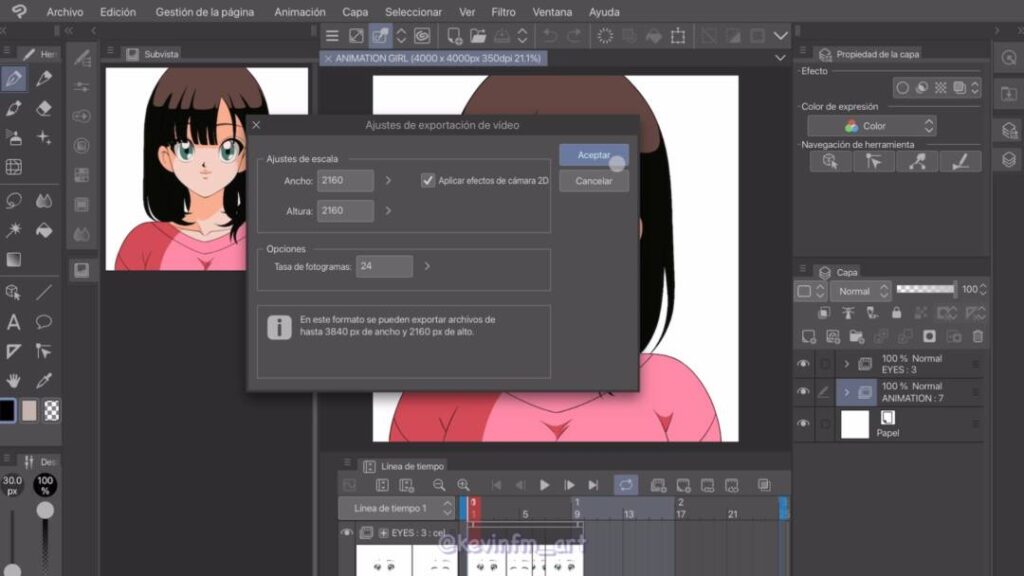Open the Edición menu
This screenshot has width=1024, height=576.
[118, 12]
